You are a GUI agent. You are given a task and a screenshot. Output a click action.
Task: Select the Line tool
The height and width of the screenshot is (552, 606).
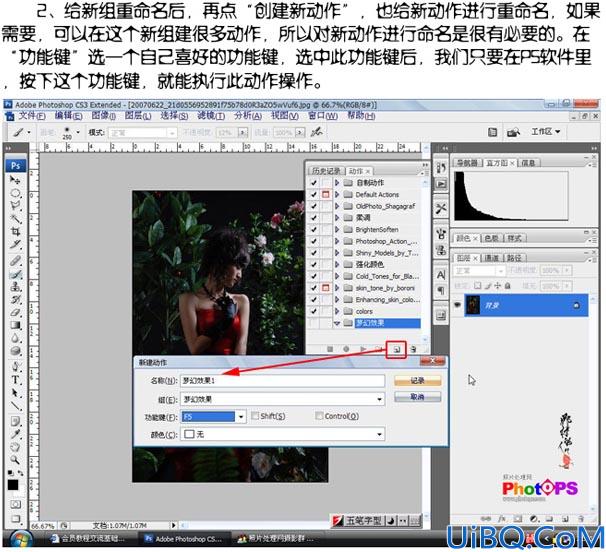pos(15,406)
